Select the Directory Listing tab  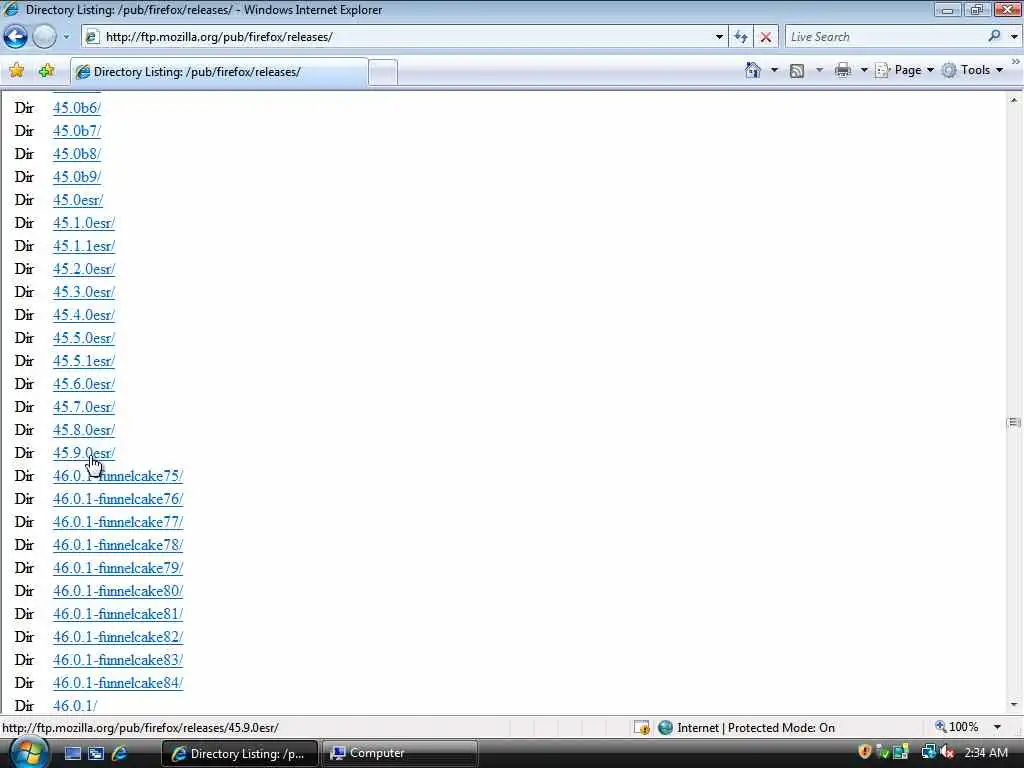219,72
